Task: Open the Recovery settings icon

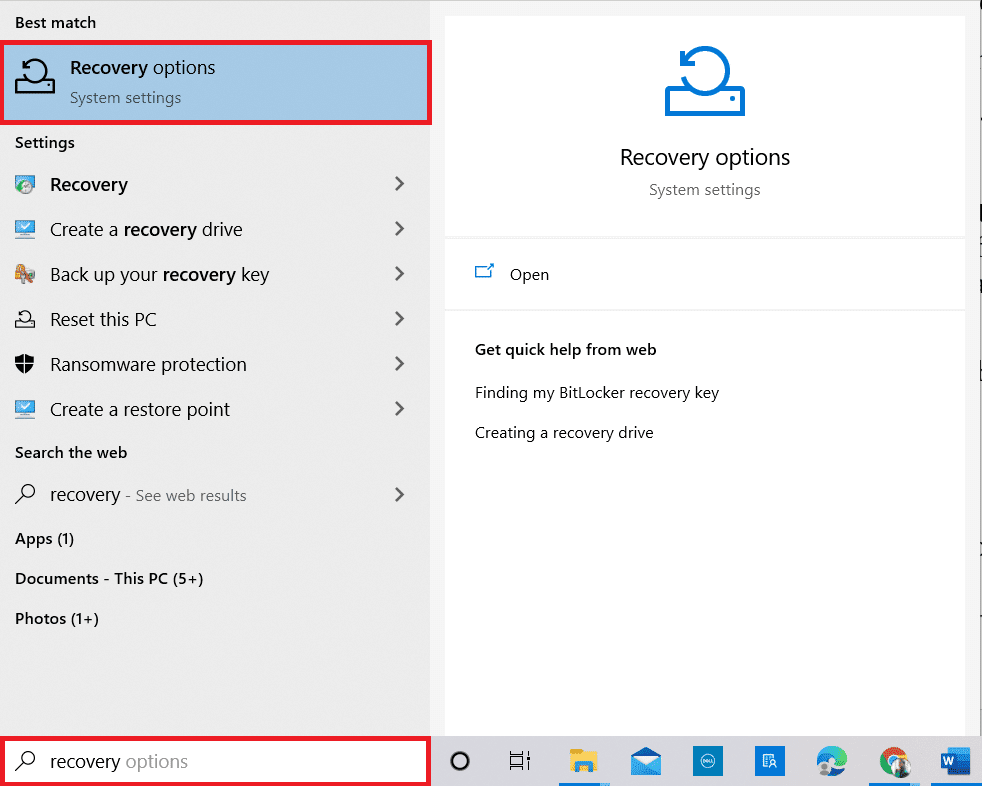Action: tap(27, 184)
